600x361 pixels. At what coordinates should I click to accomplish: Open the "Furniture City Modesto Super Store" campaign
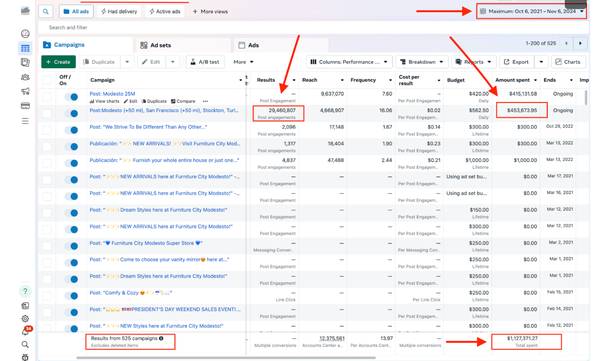tap(146, 243)
